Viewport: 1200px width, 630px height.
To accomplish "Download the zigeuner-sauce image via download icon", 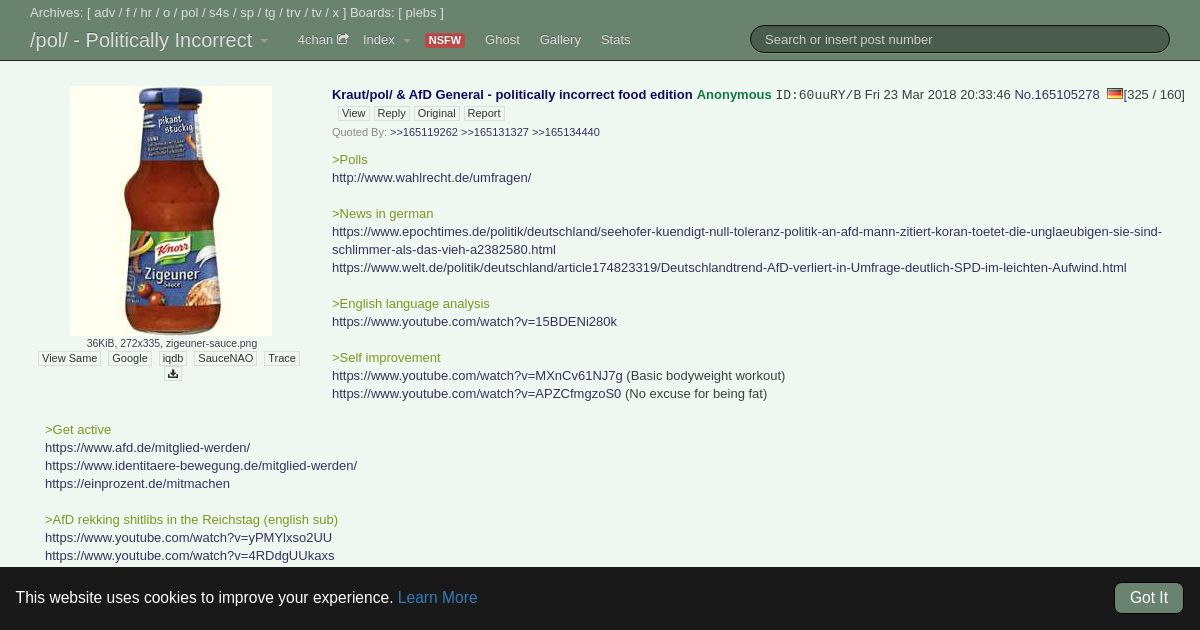I will [173, 374].
